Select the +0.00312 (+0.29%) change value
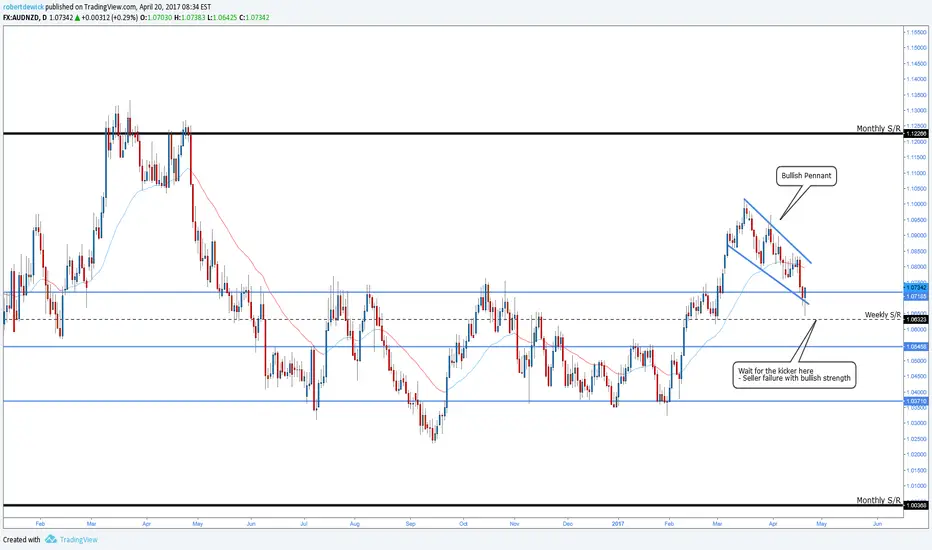The image size is (932, 550). point(110,18)
